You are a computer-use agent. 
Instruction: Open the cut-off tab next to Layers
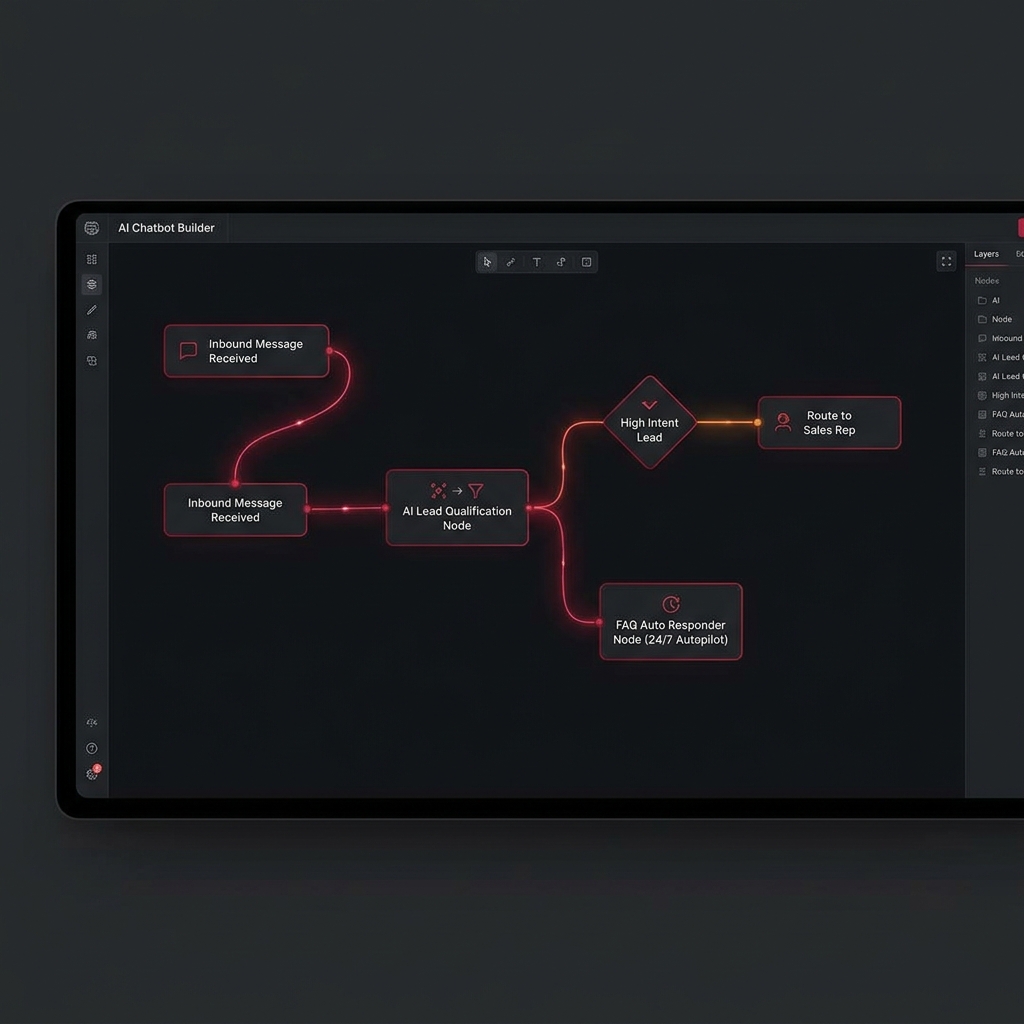(1019, 254)
